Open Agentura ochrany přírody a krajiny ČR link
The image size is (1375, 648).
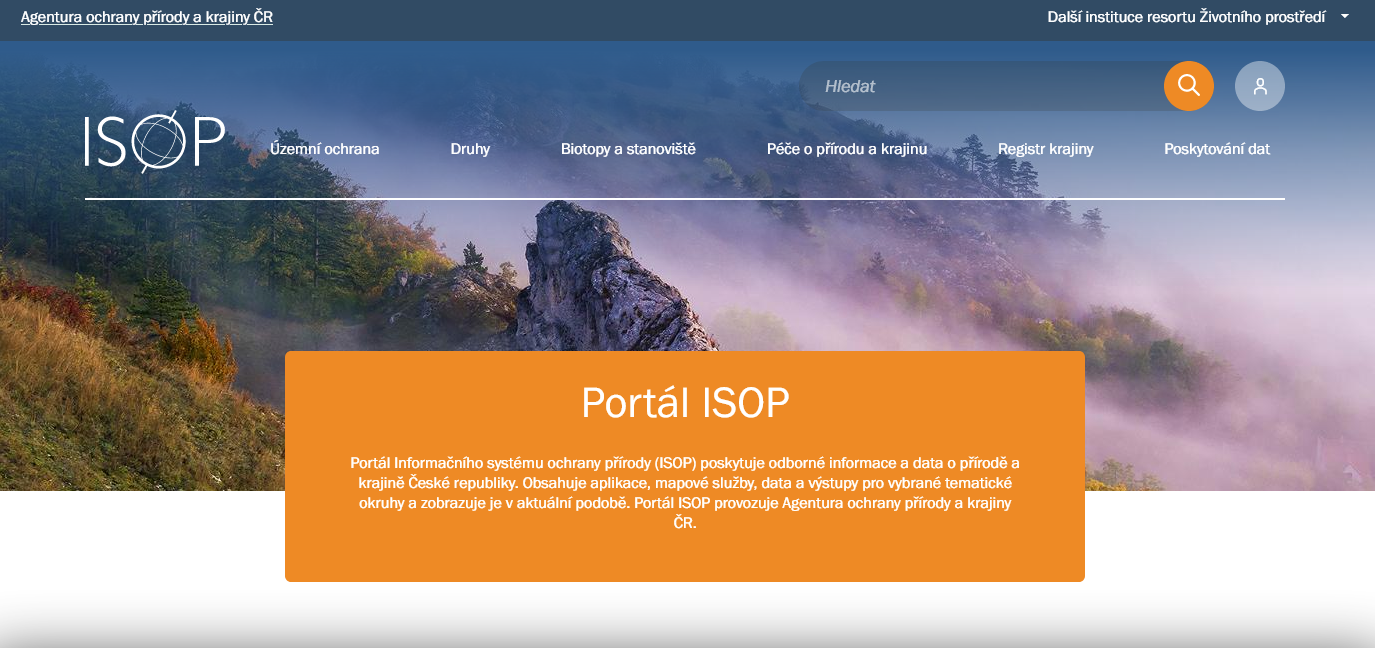[x=147, y=17]
